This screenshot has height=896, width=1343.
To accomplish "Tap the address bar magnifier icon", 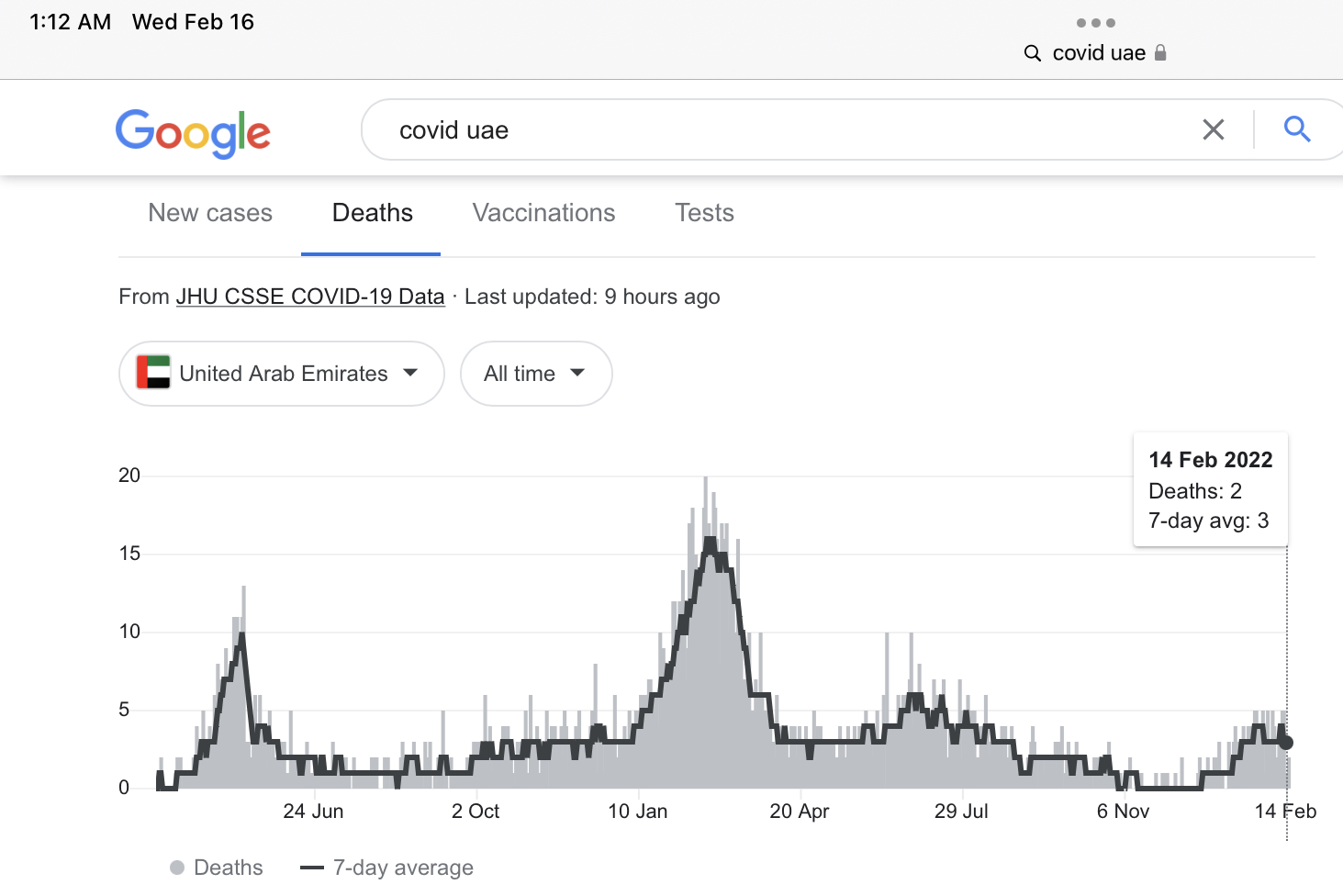I will [1033, 53].
